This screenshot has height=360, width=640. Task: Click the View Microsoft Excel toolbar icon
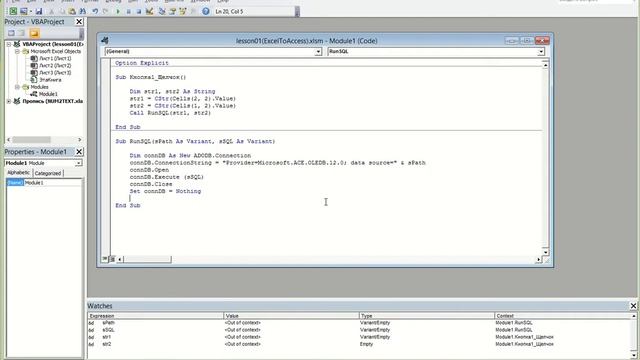pos(13,11)
